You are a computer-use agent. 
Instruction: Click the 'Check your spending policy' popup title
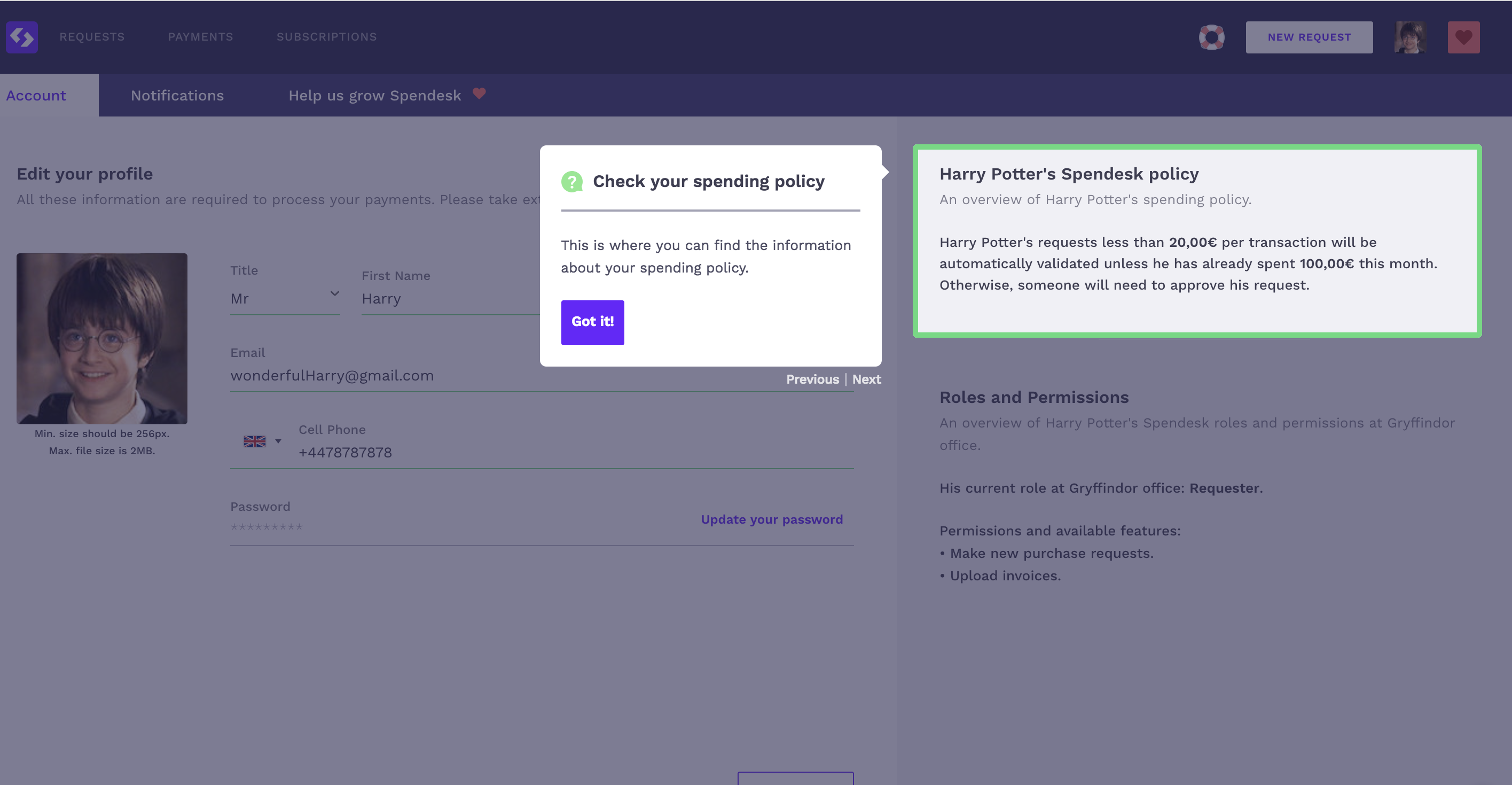coord(708,182)
